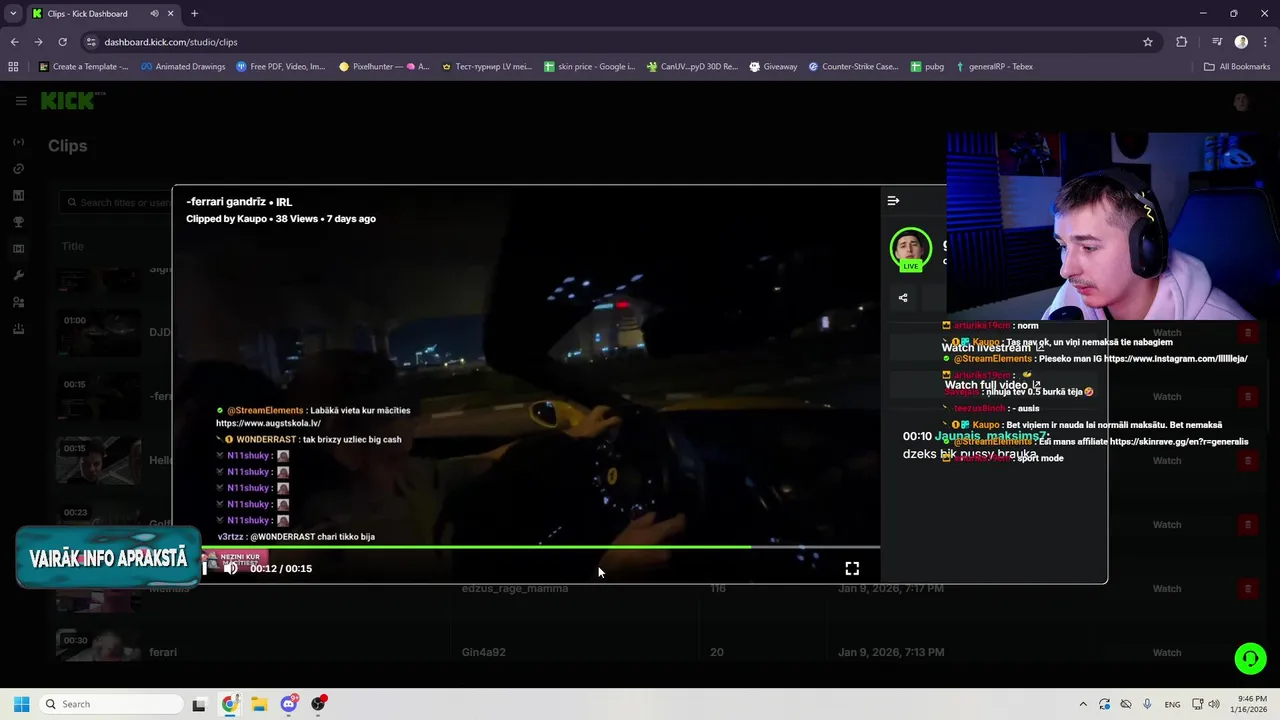Open the browser extensions puzzle icon

pos(1182,42)
